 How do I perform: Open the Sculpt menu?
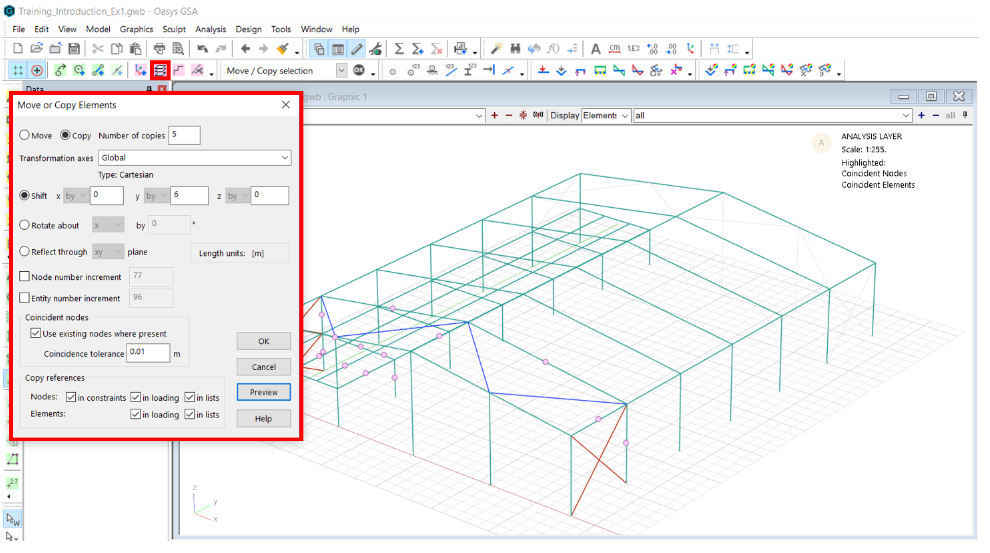pos(174,29)
